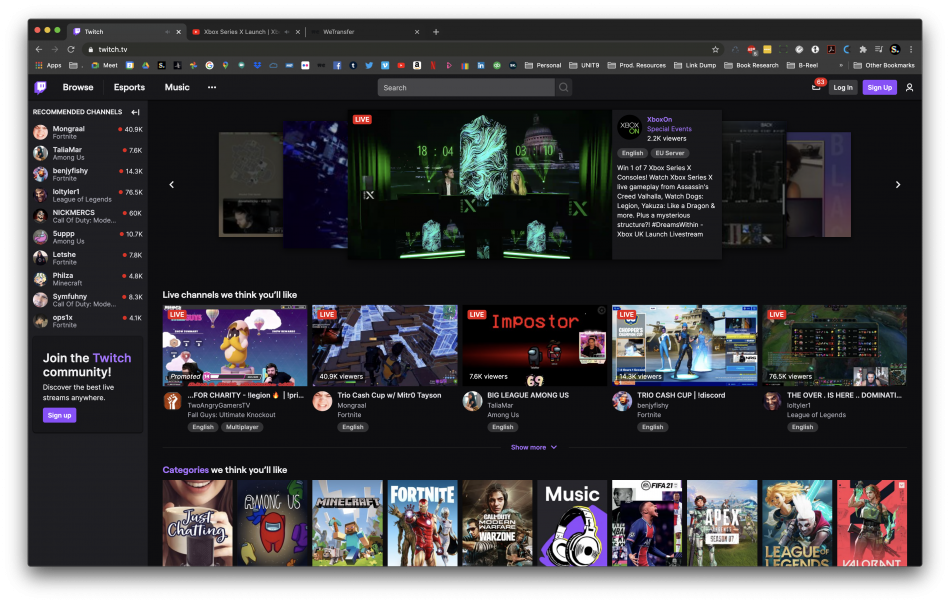Image resolution: width=950 pixels, height=603 pixels.
Task: Open the LinkedIn bookmark icon
Action: pyautogui.click(x=480, y=65)
